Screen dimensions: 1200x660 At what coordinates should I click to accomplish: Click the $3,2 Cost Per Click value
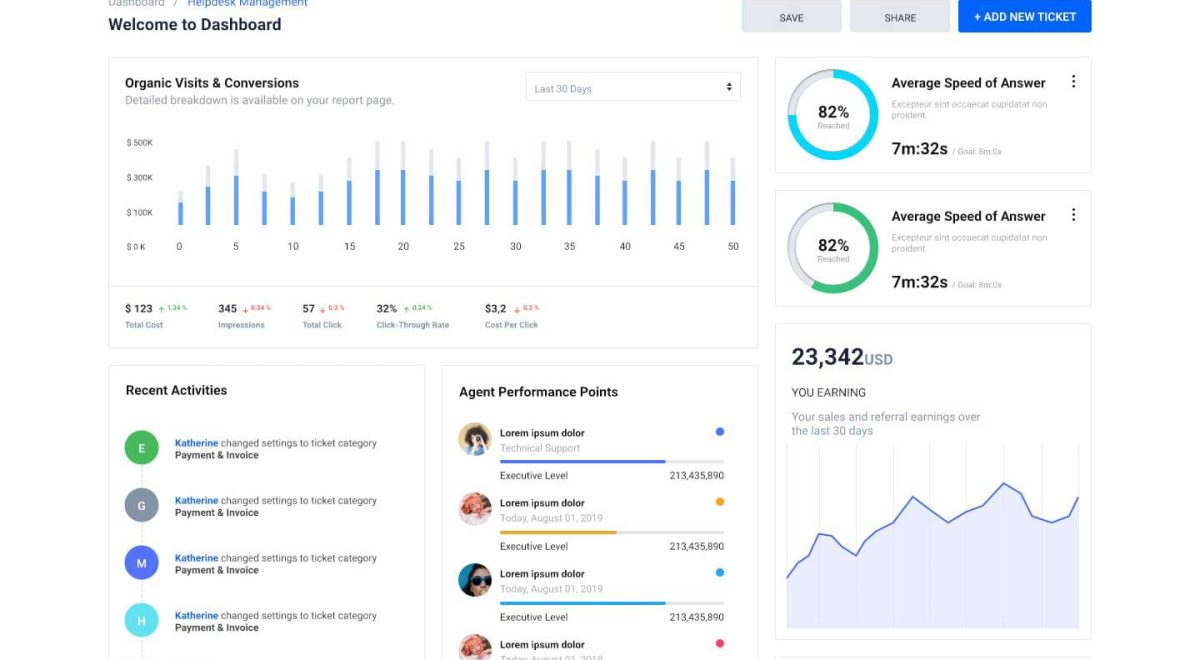pos(495,309)
